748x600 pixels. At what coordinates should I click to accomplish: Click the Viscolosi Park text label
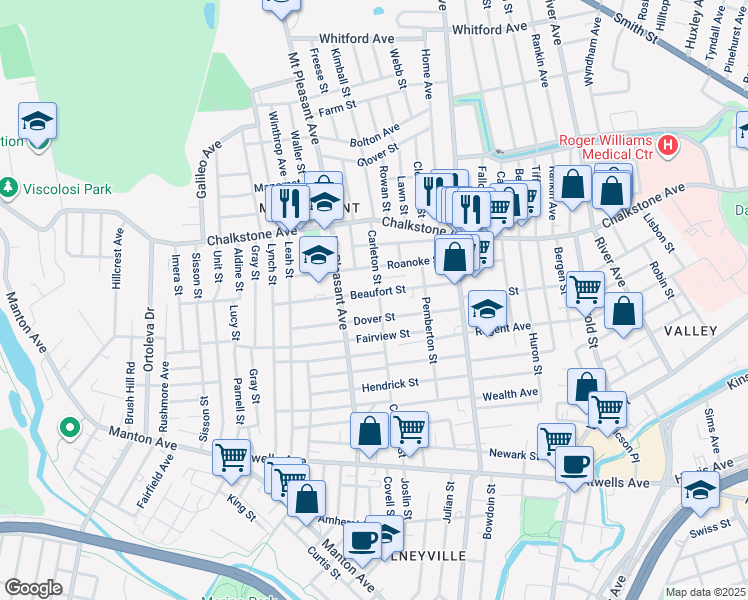tap(63, 187)
